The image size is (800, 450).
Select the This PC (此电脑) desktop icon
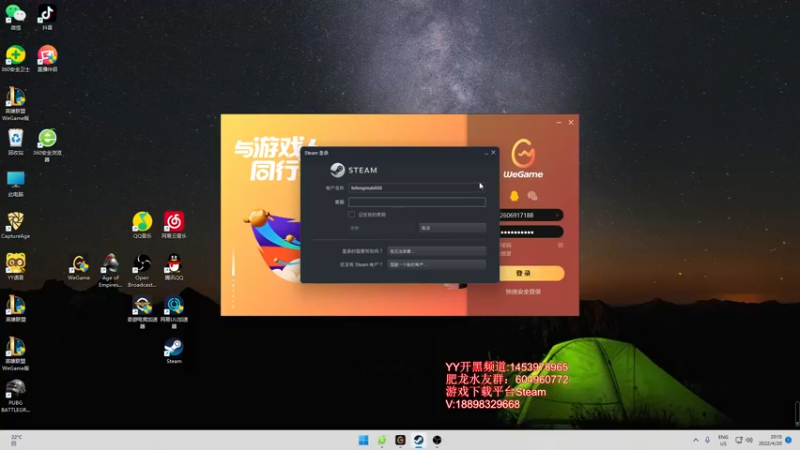16,184
